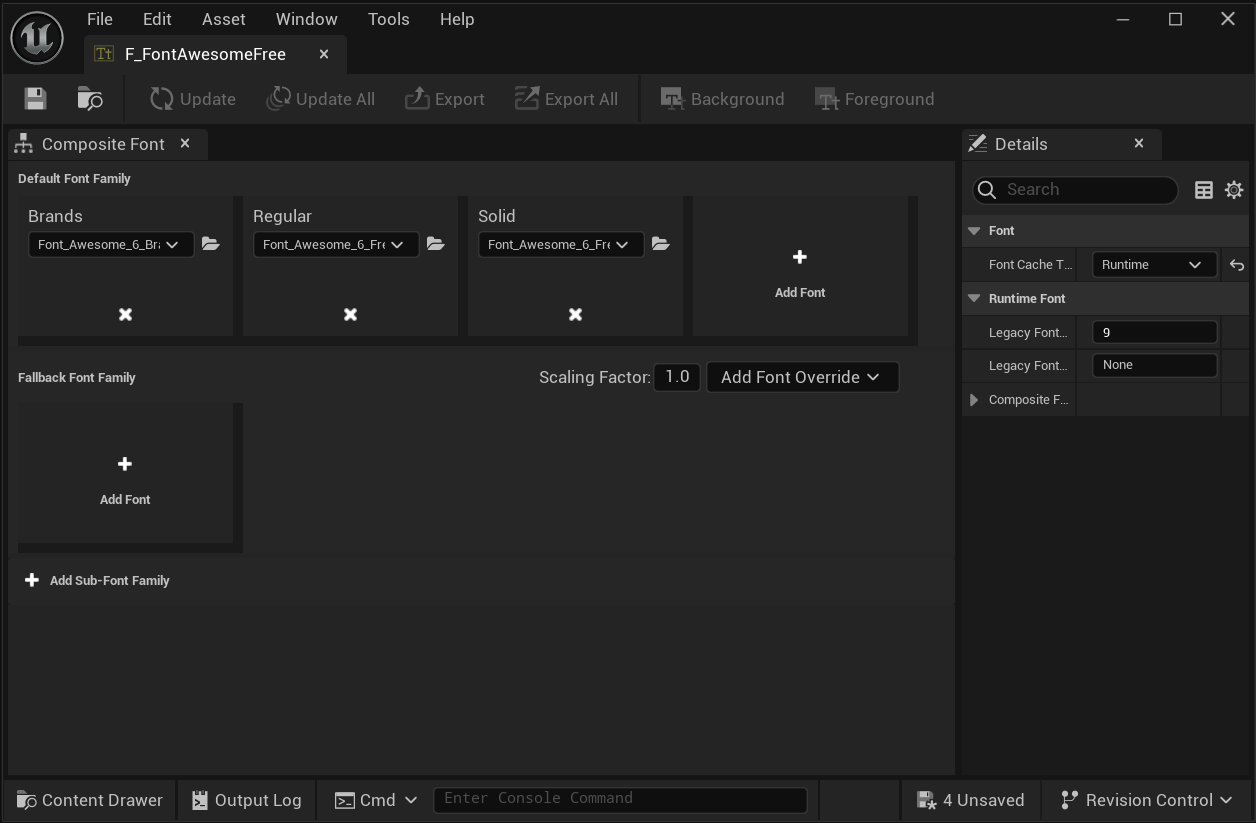The width and height of the screenshot is (1256, 823).
Task: Click the Save asset floppy disk icon
Action: click(35, 98)
